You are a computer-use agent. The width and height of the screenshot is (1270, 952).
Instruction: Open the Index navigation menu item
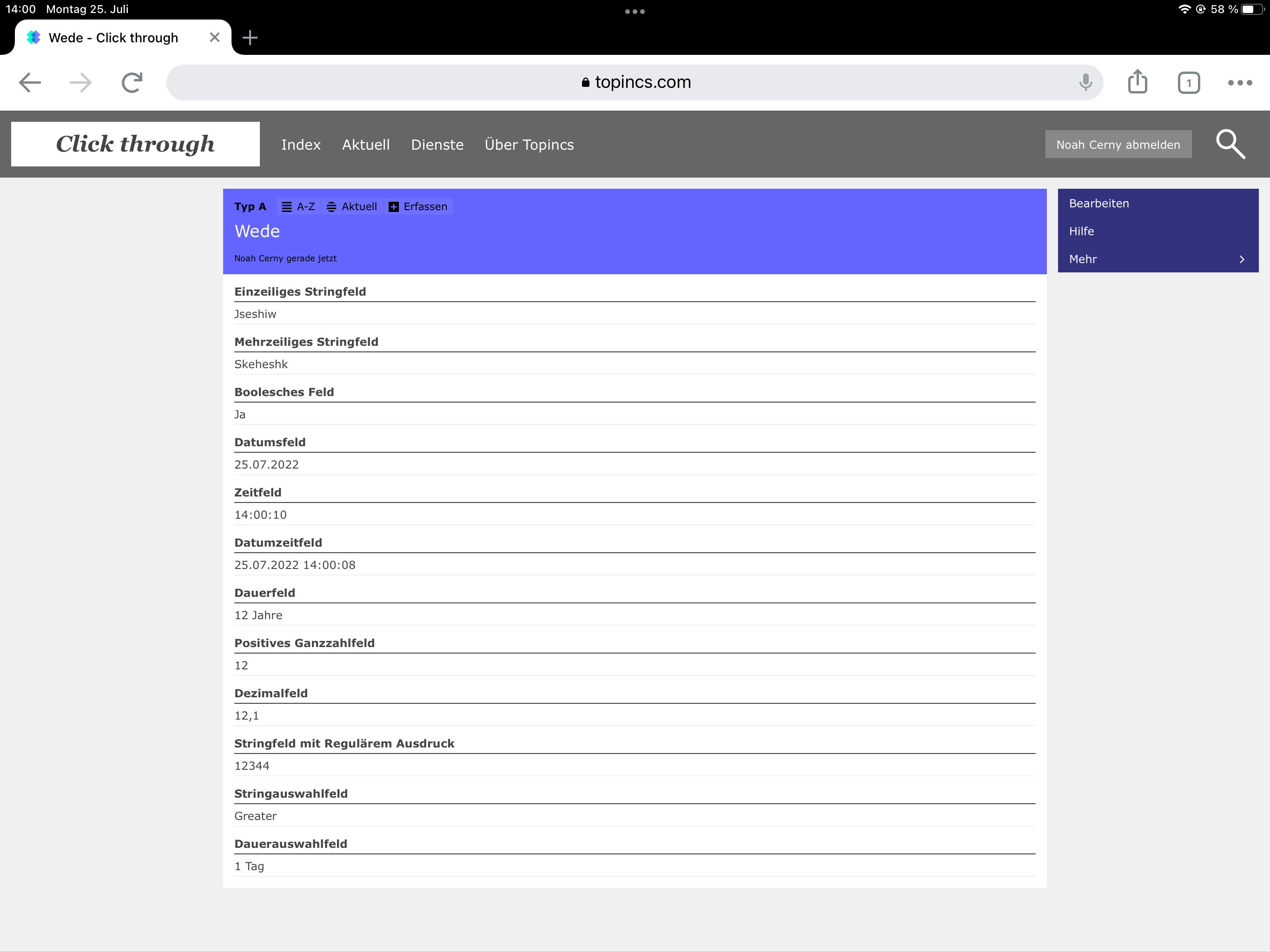301,145
